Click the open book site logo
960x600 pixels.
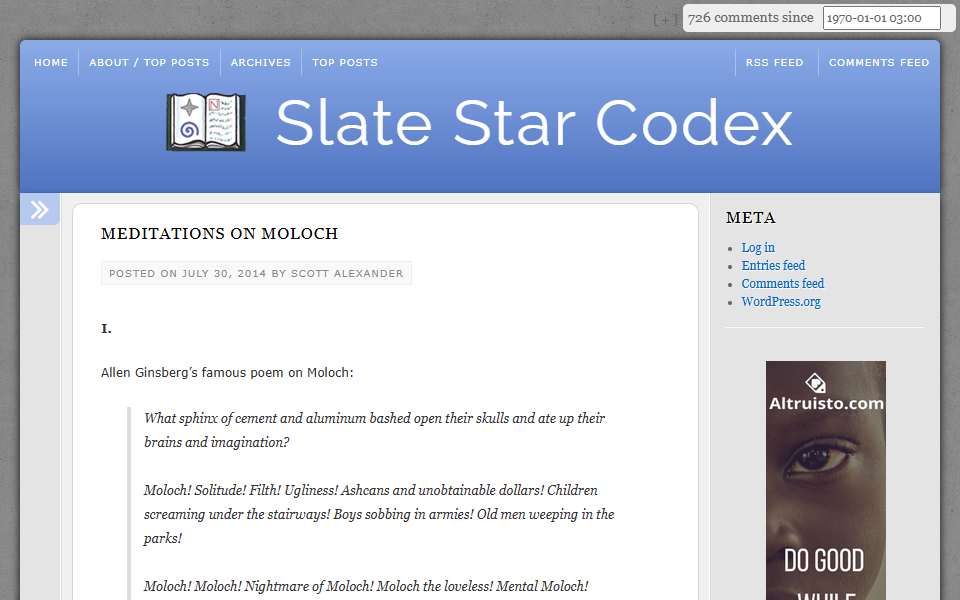coord(206,122)
